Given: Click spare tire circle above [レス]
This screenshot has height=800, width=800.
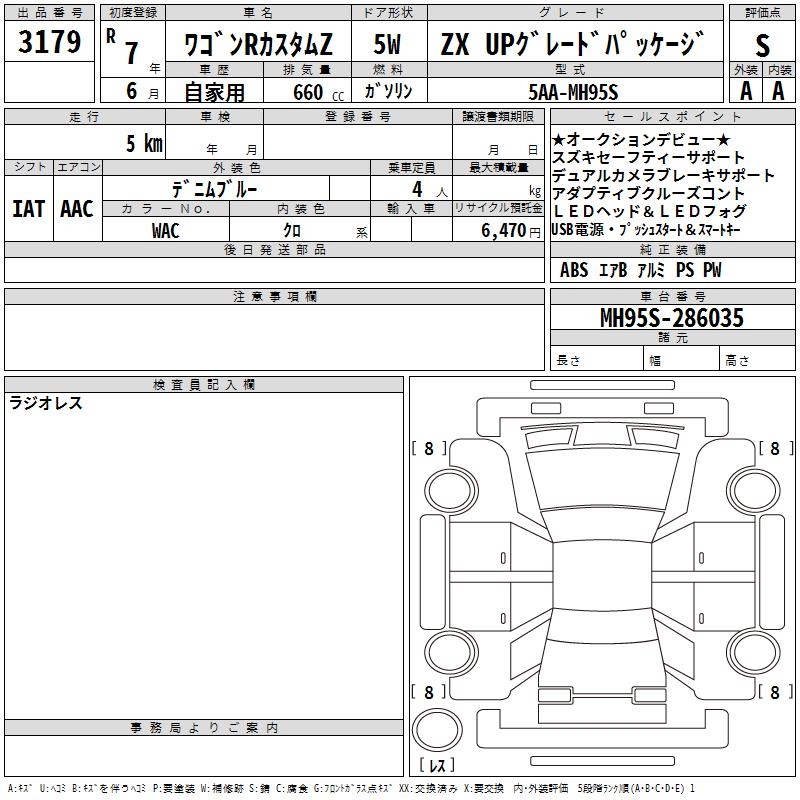Looking at the screenshot, I should click(x=437, y=730).
